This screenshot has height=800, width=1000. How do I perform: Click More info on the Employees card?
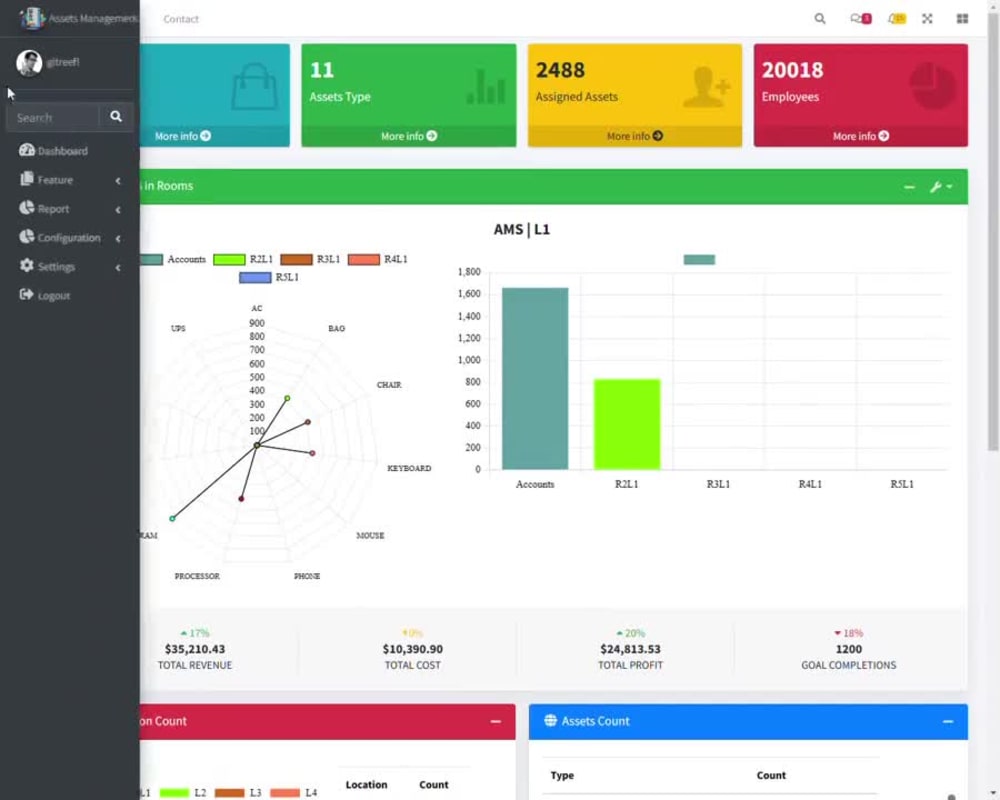860,136
